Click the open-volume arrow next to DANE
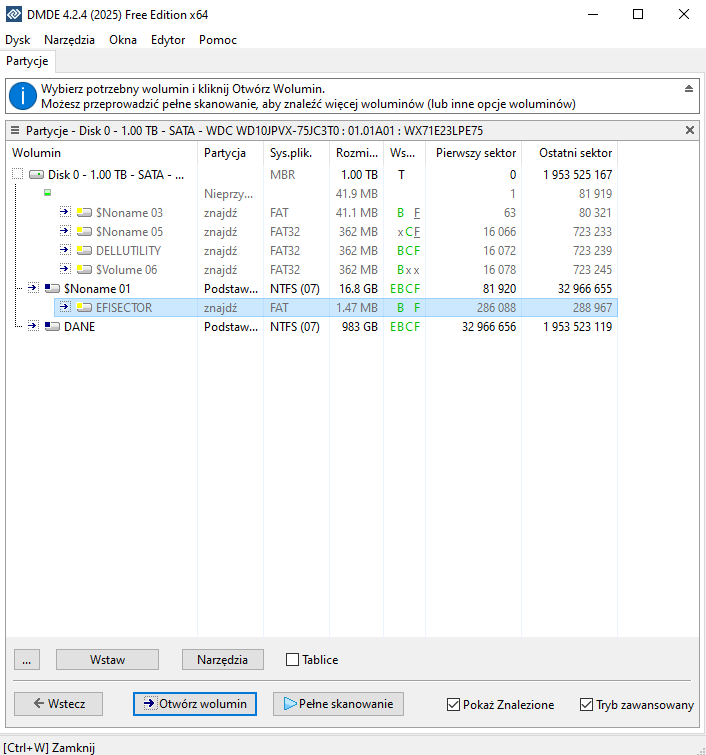The image size is (706, 755). click(33, 326)
